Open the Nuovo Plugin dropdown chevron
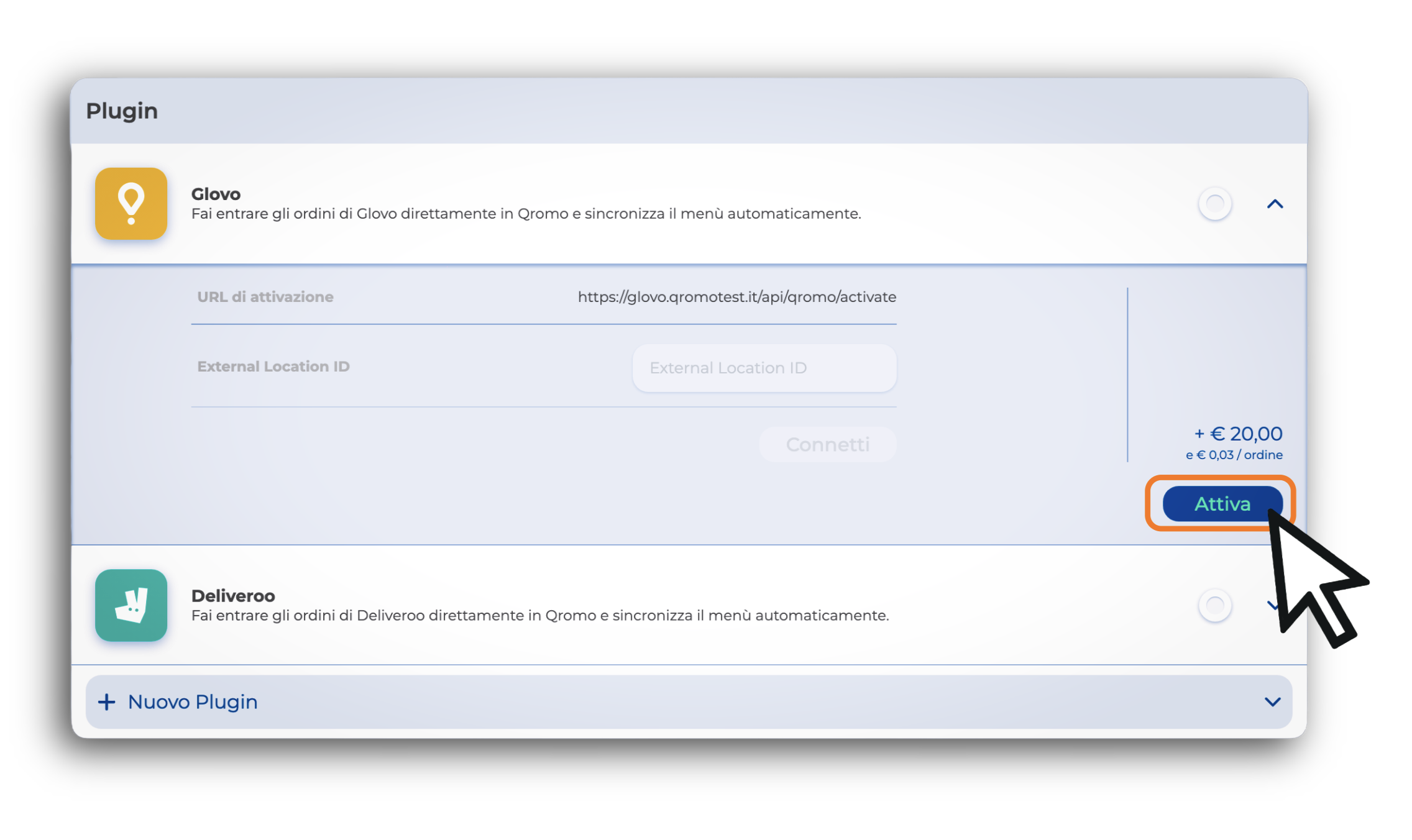Image resolution: width=1412 pixels, height=840 pixels. click(x=1272, y=702)
